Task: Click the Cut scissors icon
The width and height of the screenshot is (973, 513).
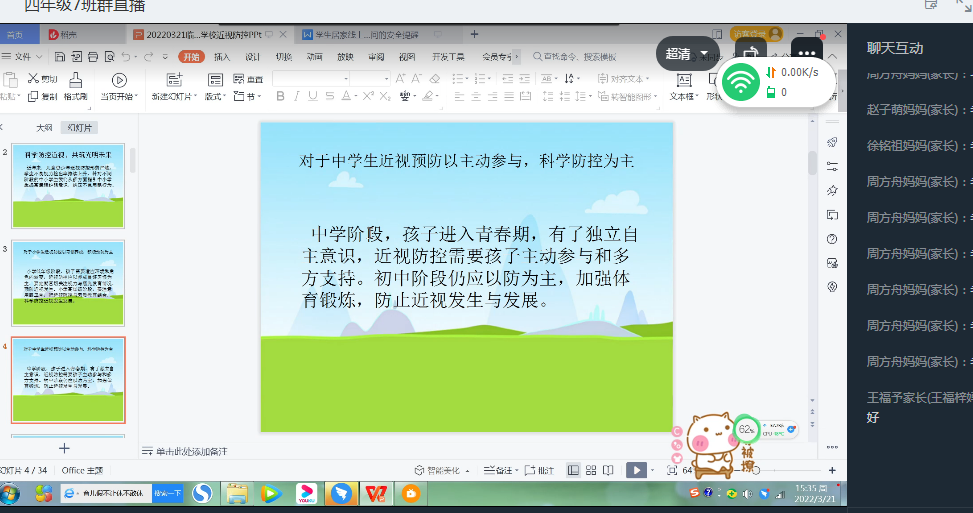Action: coord(34,78)
